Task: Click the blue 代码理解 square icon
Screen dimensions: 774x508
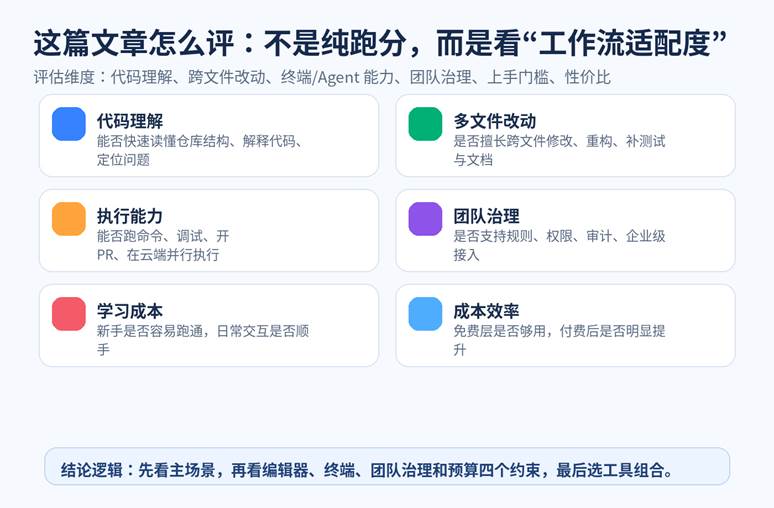Action: pyautogui.click(x=69, y=124)
